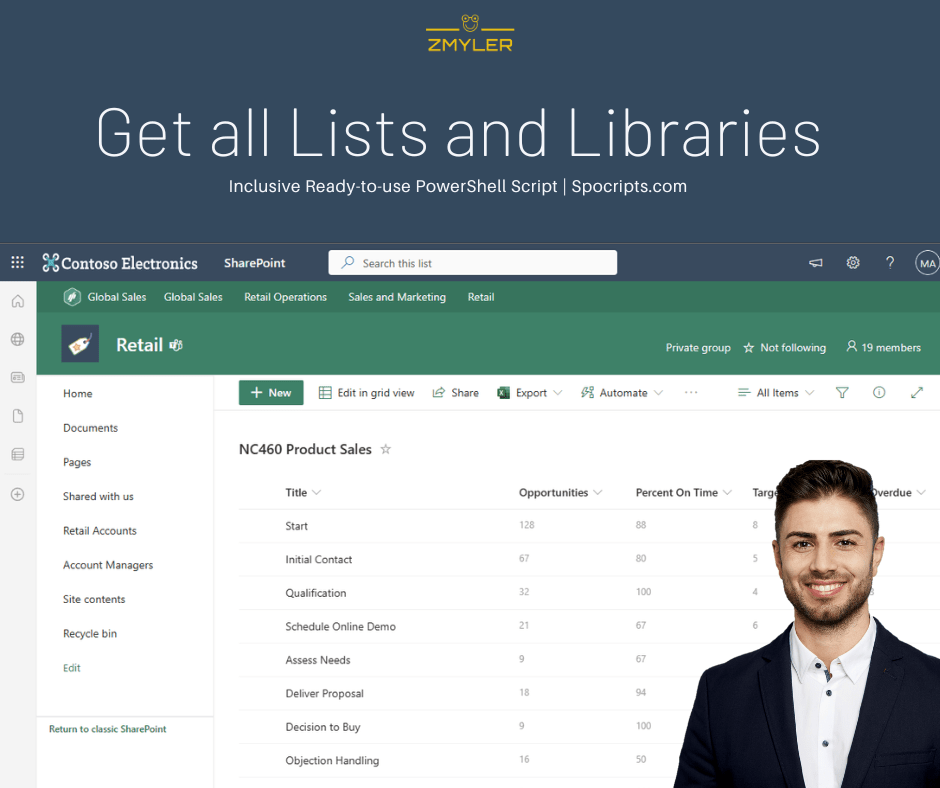Screen dimensions: 940x788
Task: Click inside the Search this list field
Action: coord(472,262)
